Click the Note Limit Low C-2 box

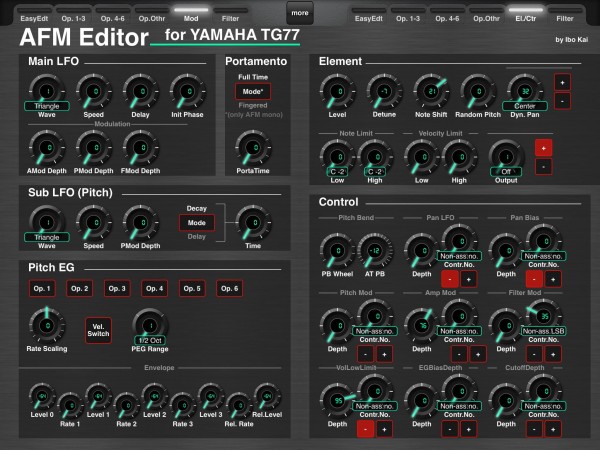click(x=337, y=172)
